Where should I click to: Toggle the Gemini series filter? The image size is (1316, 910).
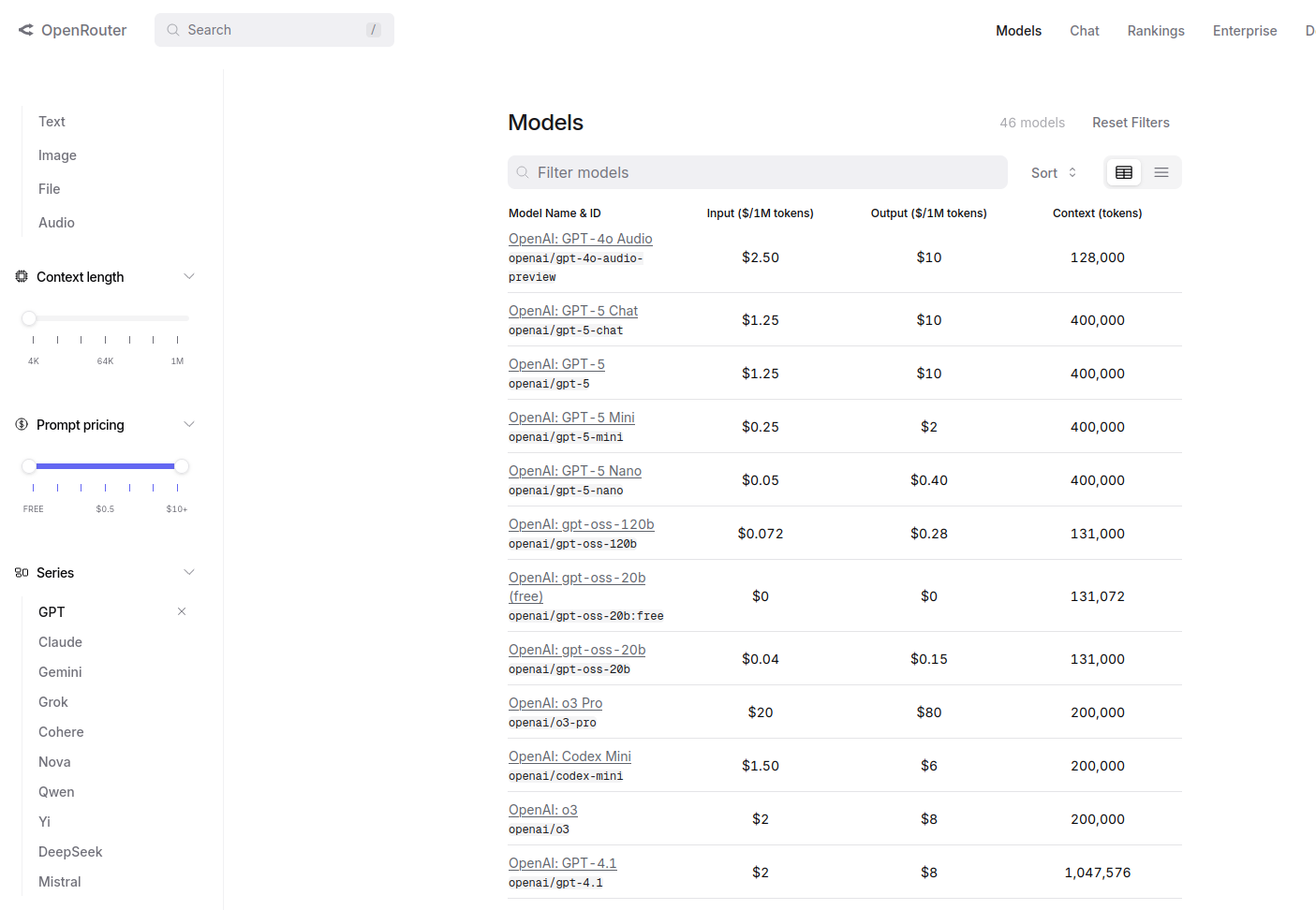tap(60, 672)
